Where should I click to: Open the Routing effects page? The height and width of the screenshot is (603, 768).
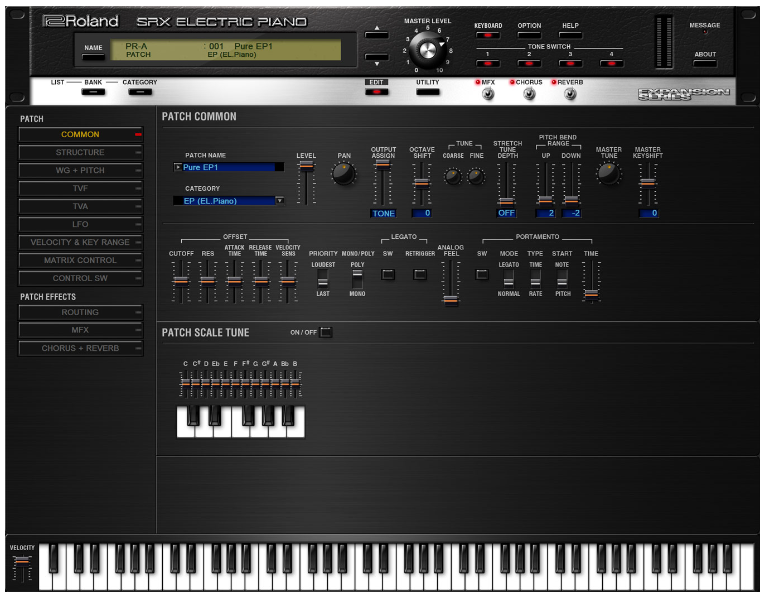(x=80, y=312)
